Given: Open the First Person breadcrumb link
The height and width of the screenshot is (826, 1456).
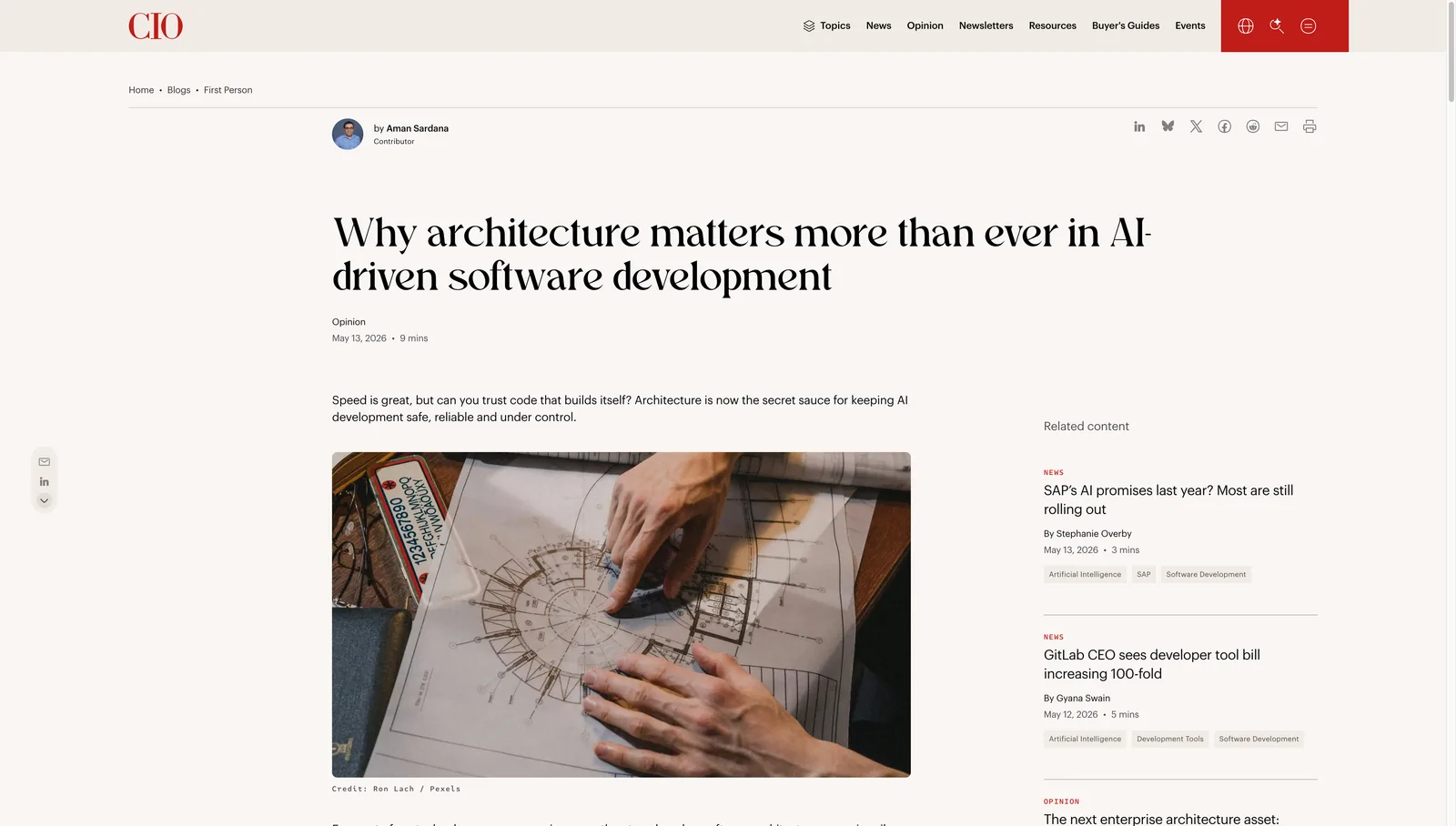Looking at the screenshot, I should point(227,90).
